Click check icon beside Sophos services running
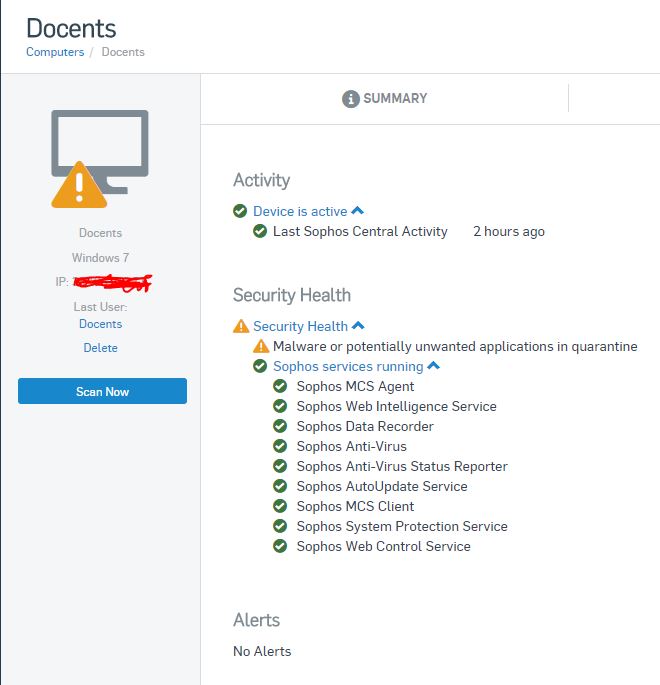Screen dimensions: 660x685 pos(260,366)
